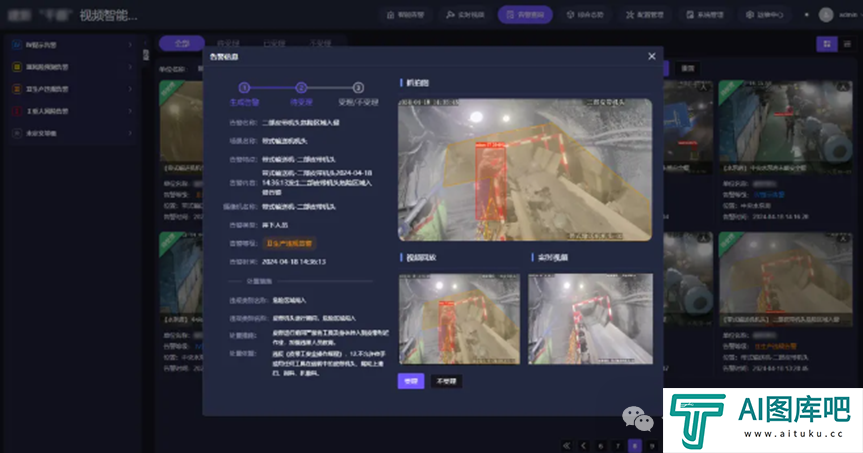Screen dimensions: 863x453
Task: Select the 不受理 tab above the list
Action: 320,43
